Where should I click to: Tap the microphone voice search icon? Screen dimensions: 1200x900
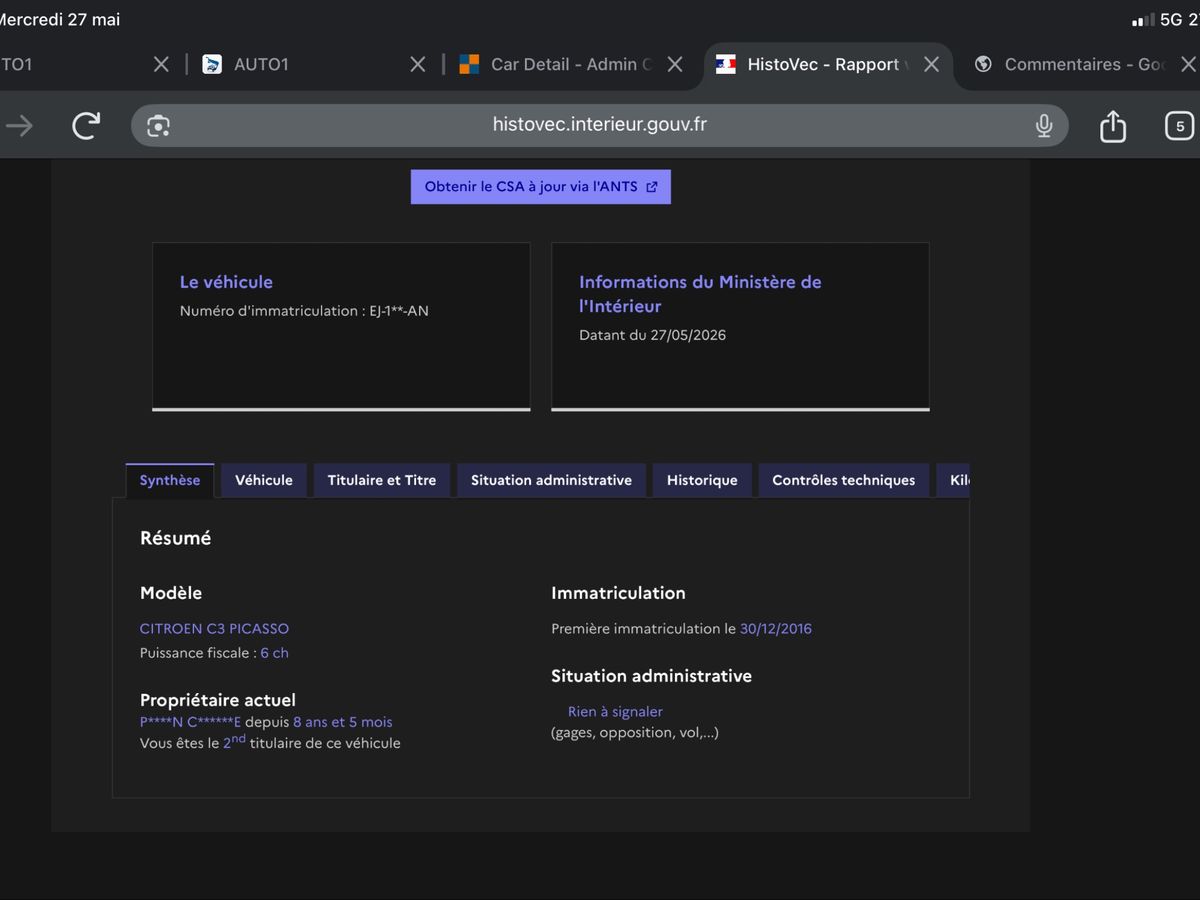tap(1044, 125)
